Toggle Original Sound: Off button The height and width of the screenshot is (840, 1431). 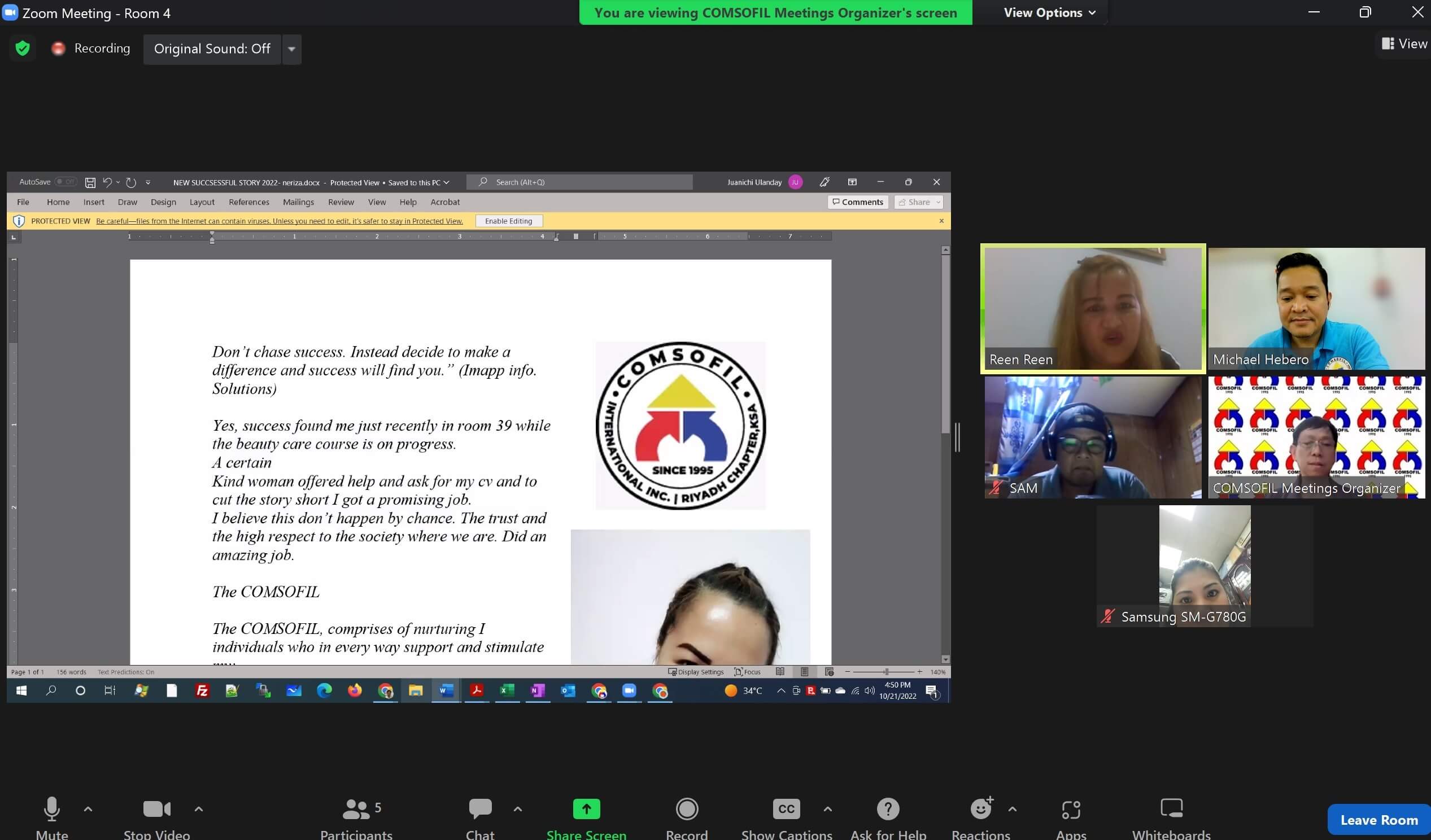(x=212, y=49)
